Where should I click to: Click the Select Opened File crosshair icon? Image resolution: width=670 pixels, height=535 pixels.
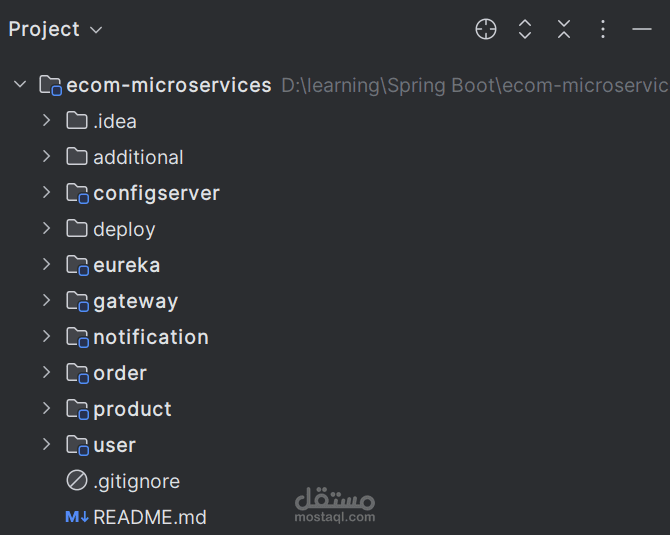(486, 30)
